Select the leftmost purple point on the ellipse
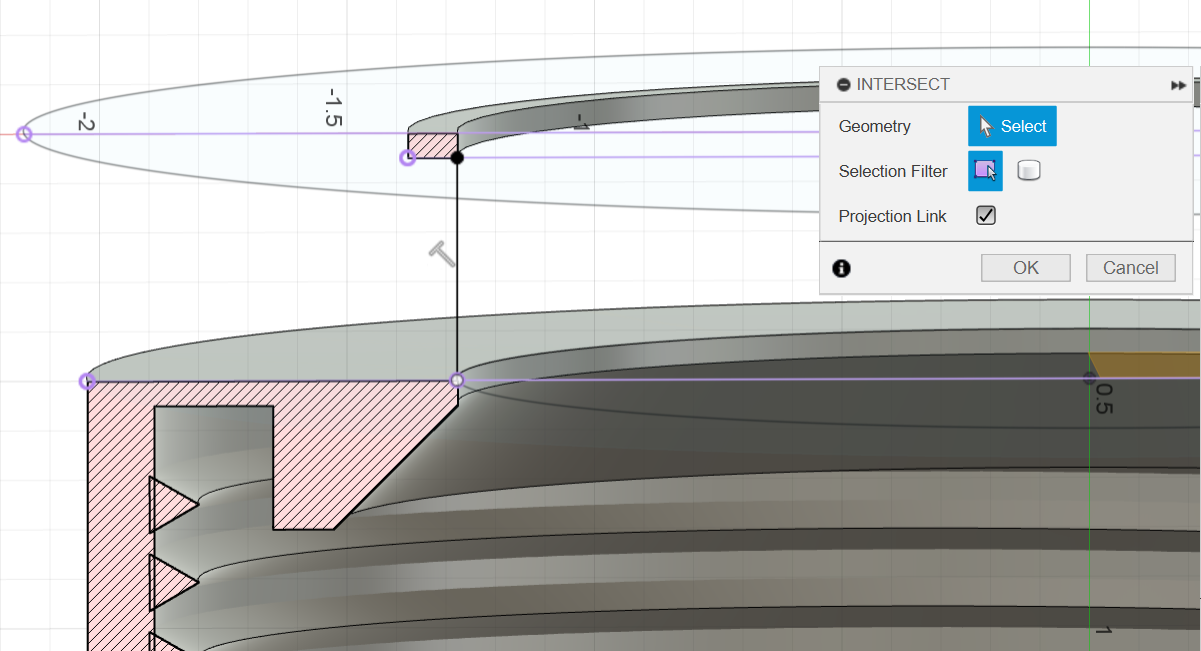 [x=22, y=133]
